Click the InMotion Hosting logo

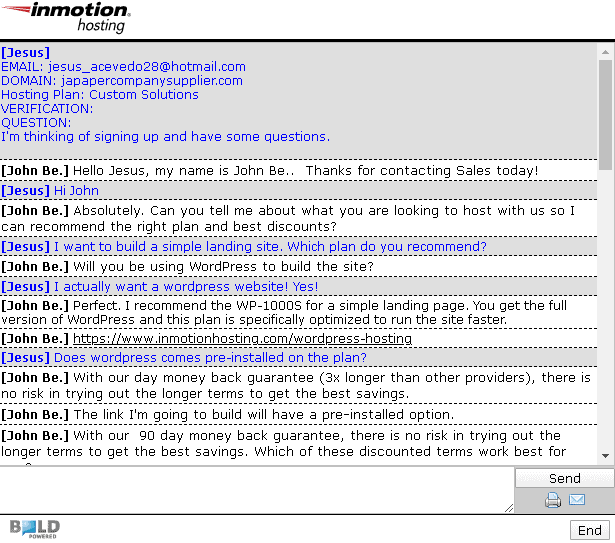pos(66,18)
